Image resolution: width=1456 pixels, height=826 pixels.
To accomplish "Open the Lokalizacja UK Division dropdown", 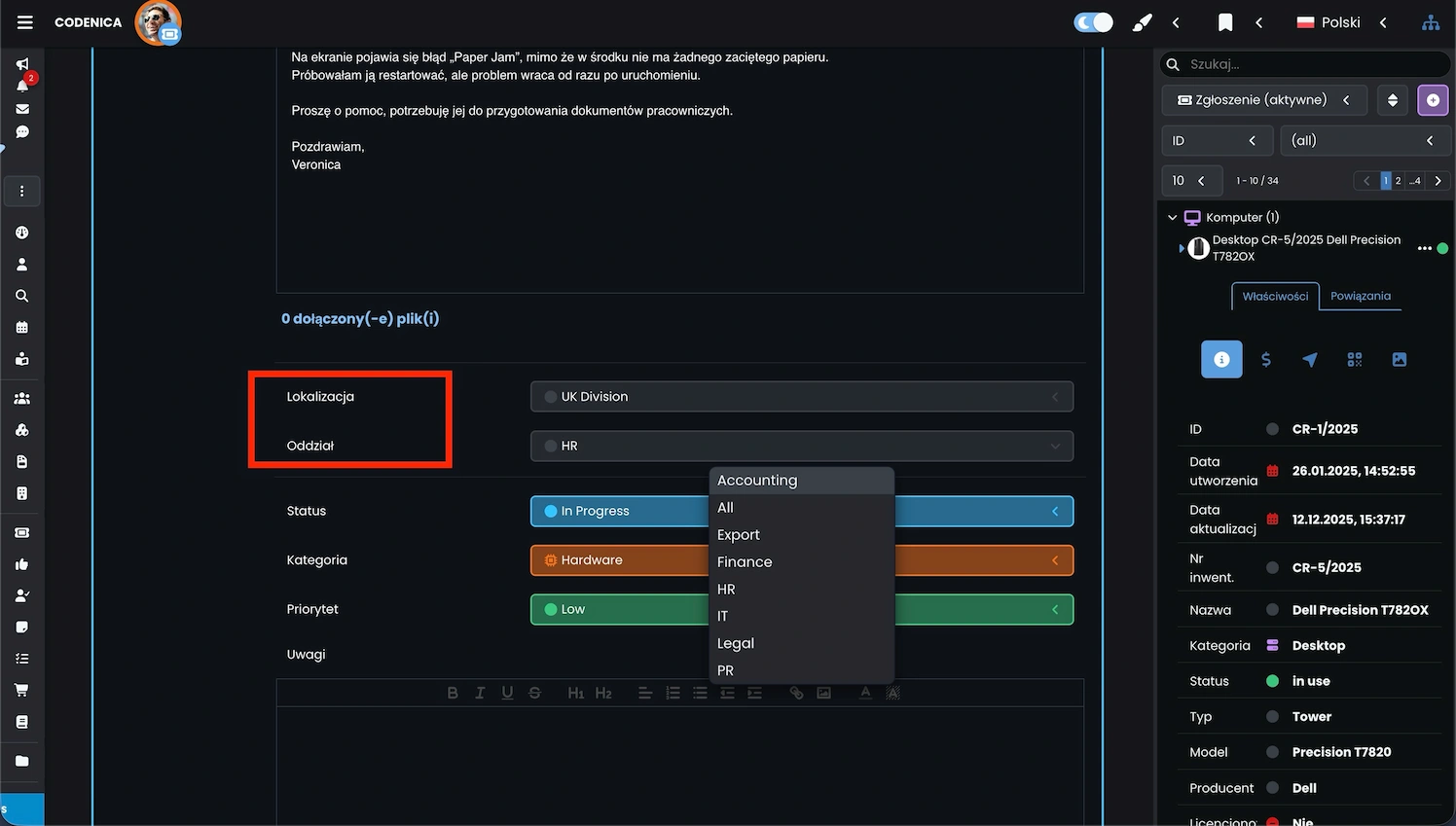I will 801,396.
